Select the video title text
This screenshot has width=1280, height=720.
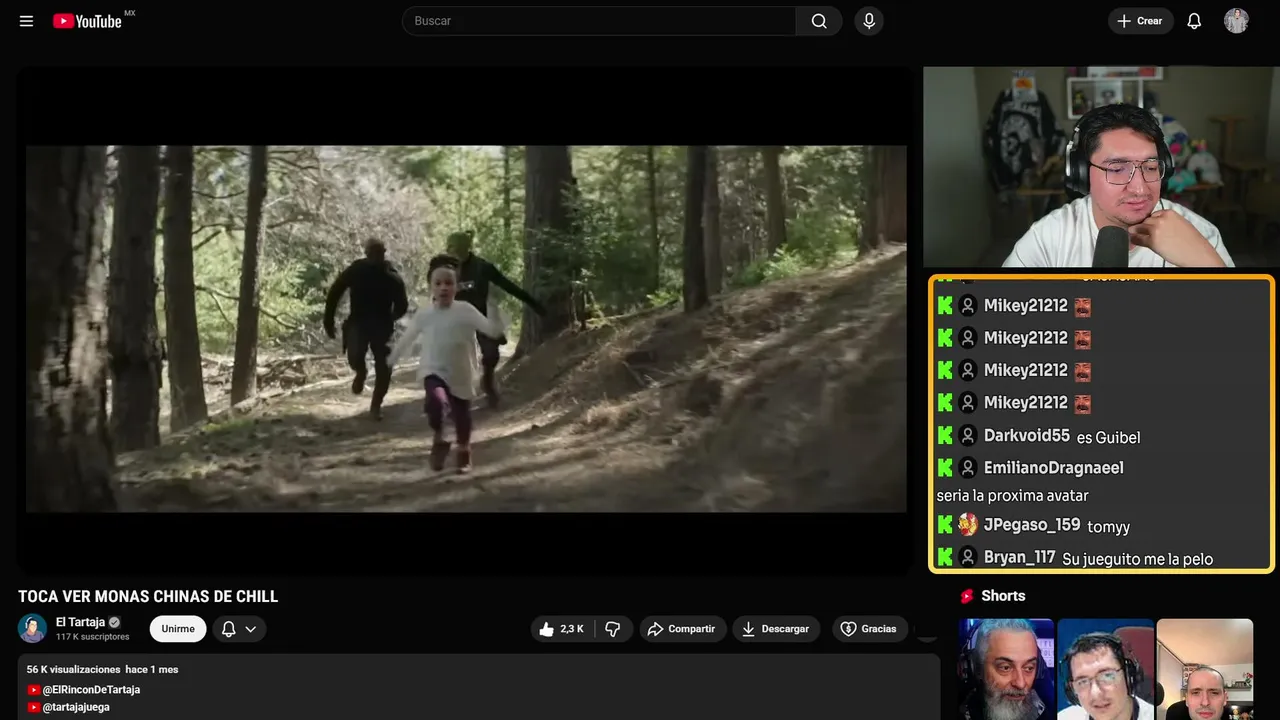coord(148,597)
